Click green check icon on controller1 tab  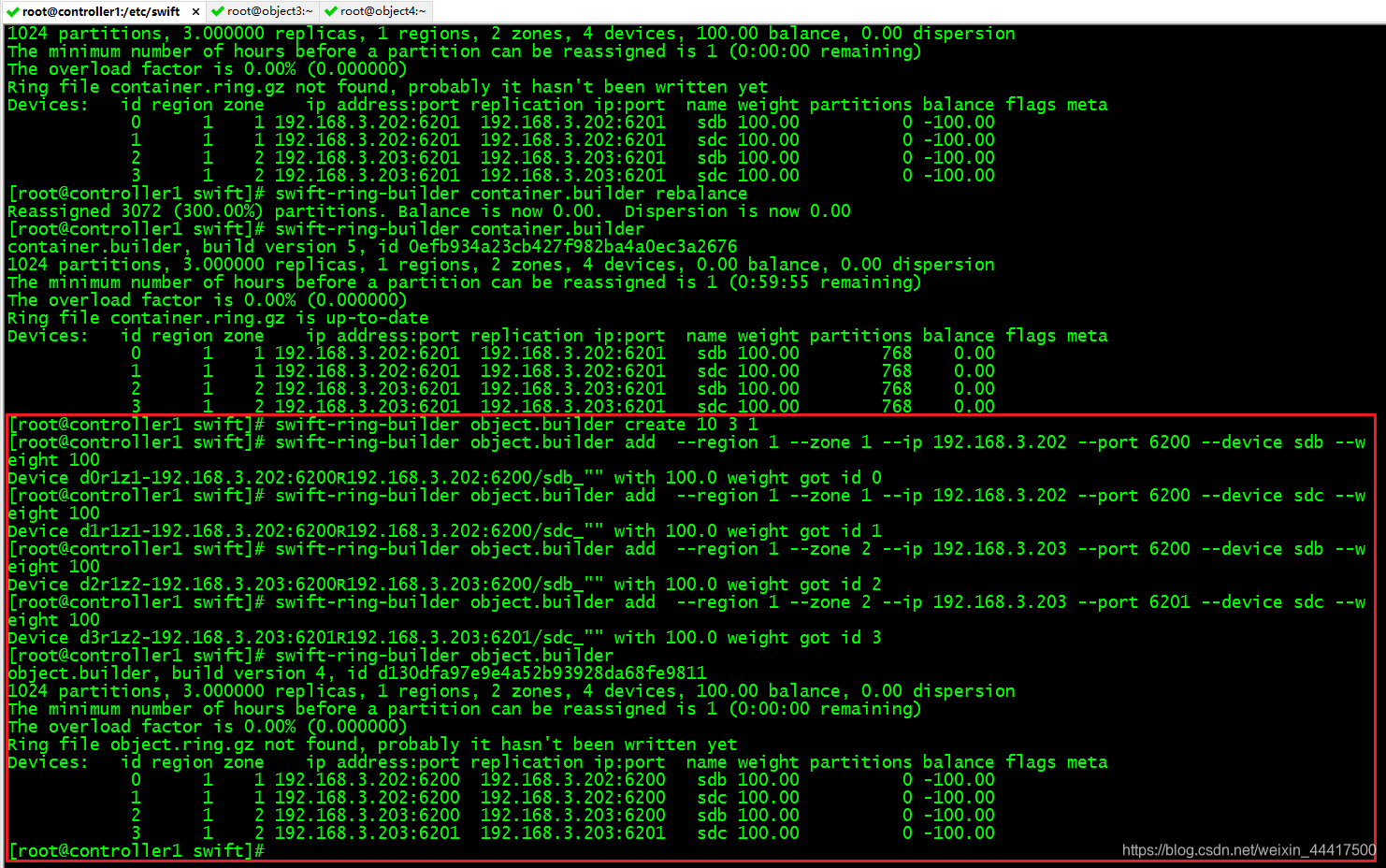13,11
